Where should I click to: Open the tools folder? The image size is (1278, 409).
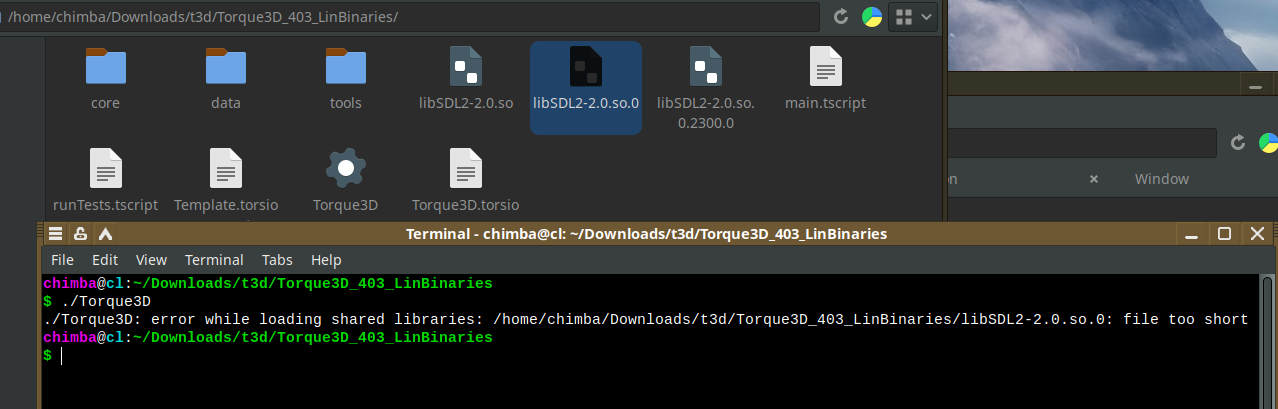pos(345,66)
